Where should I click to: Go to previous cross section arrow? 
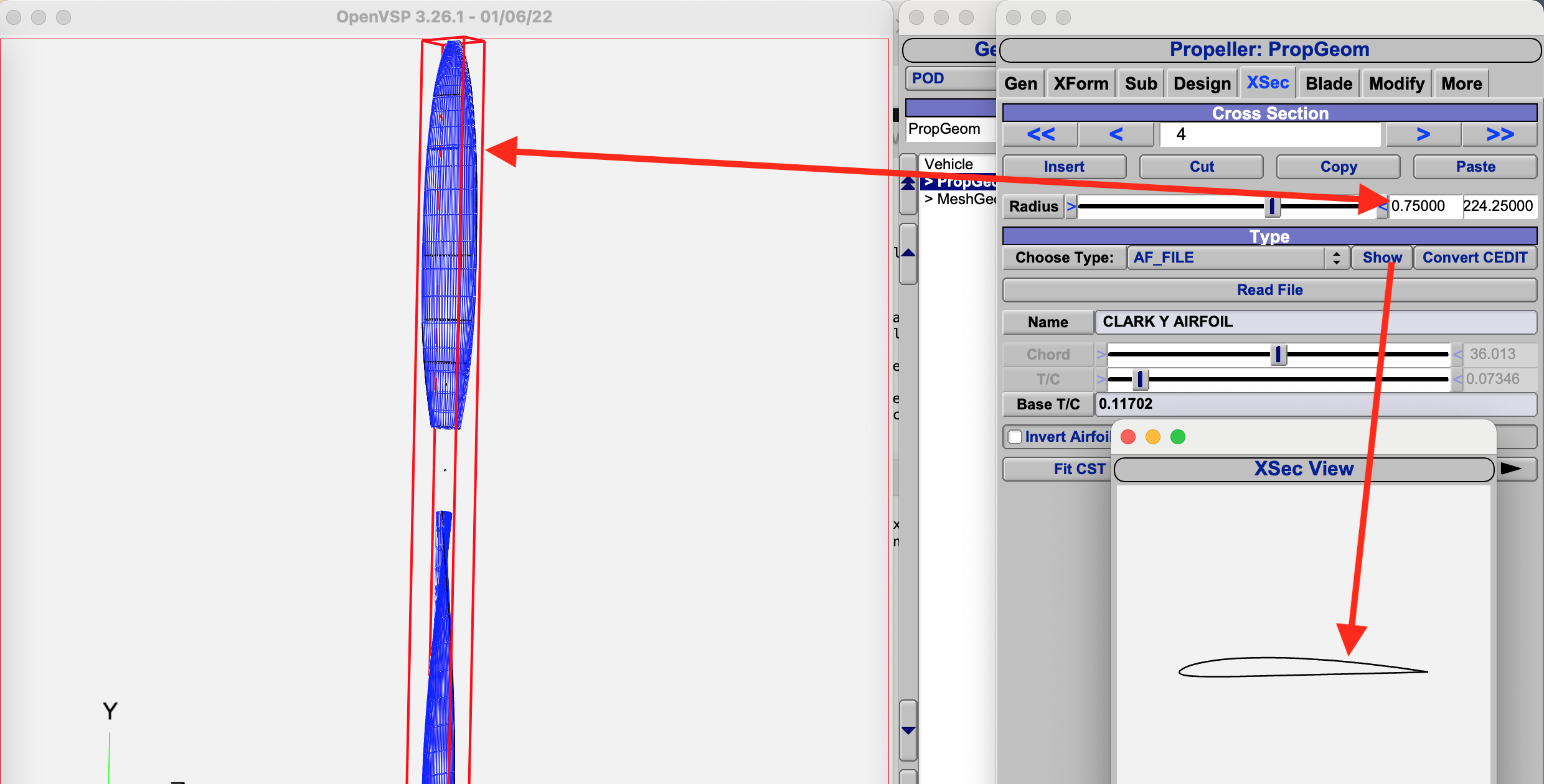tap(1116, 134)
